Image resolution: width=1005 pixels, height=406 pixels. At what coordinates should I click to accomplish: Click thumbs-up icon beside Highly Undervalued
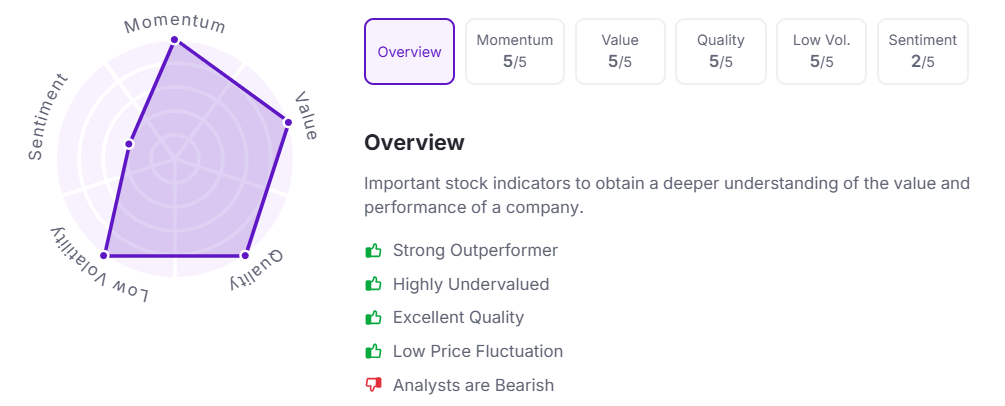pos(373,283)
